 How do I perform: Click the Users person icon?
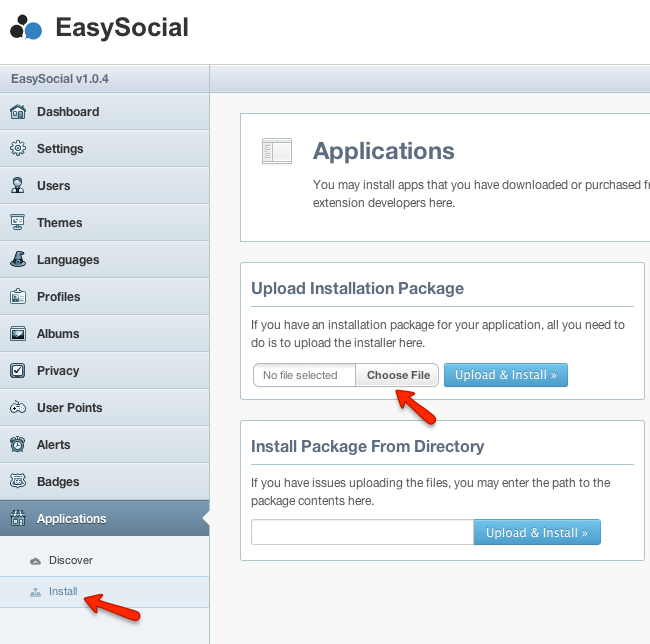point(18,186)
